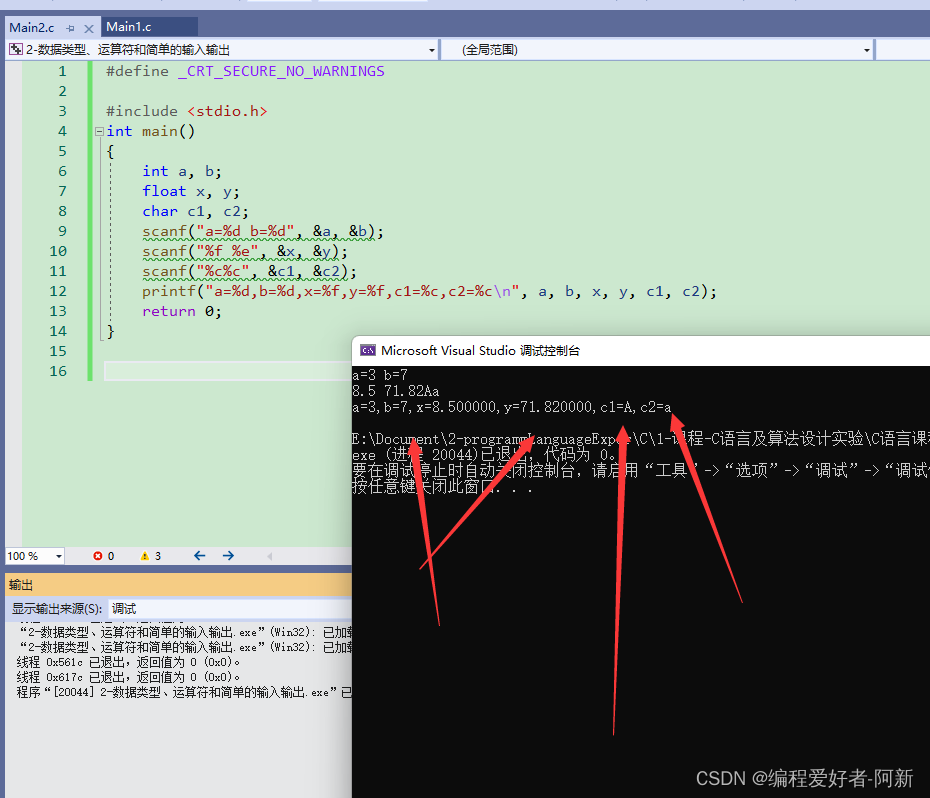This screenshot has height=798, width=930.
Task: Select the Main2.c editor tab
Action: point(31,27)
